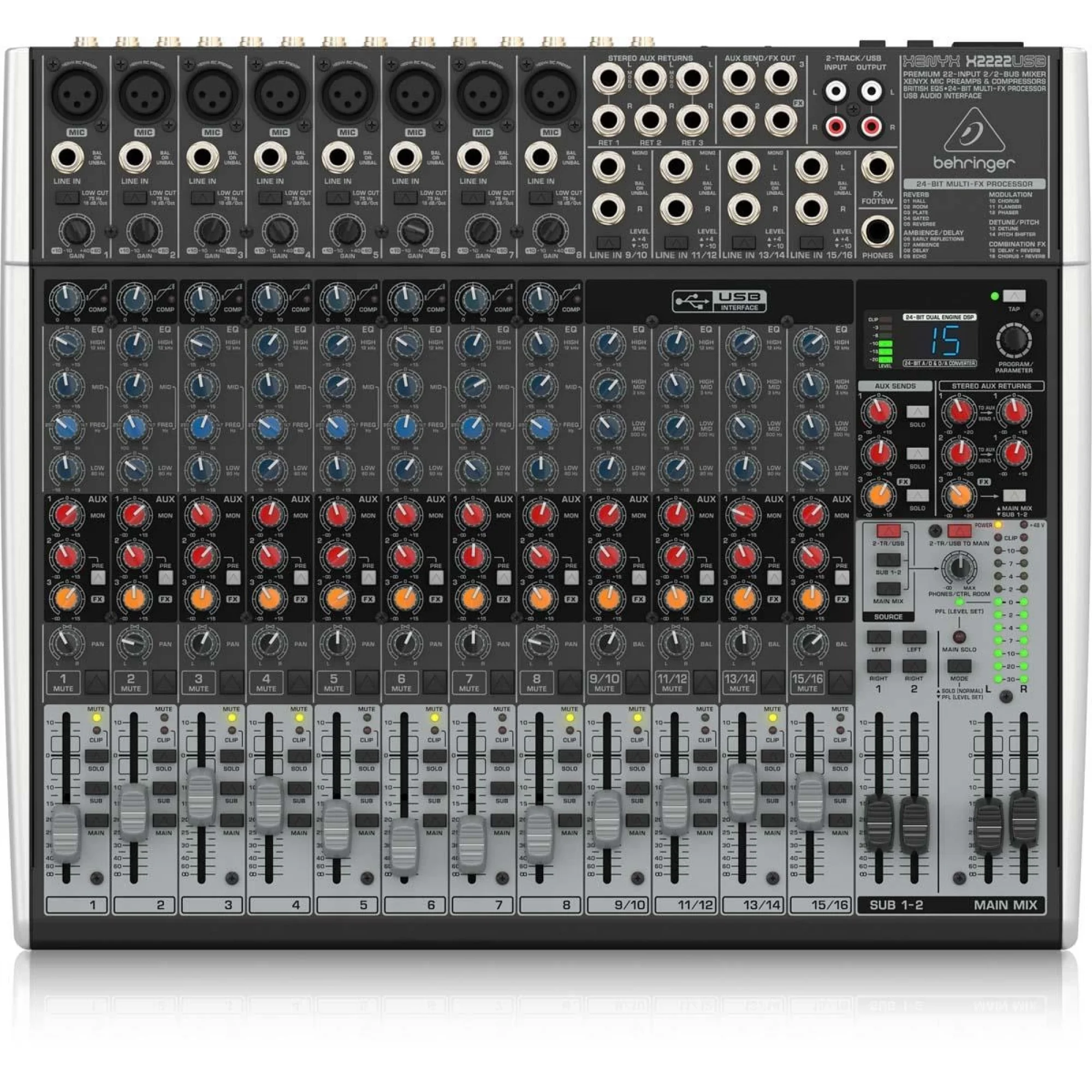Viewport: 1092px width, 1092px height.
Task: Click channel 13/14 fader cap
Action: [x=742, y=792]
